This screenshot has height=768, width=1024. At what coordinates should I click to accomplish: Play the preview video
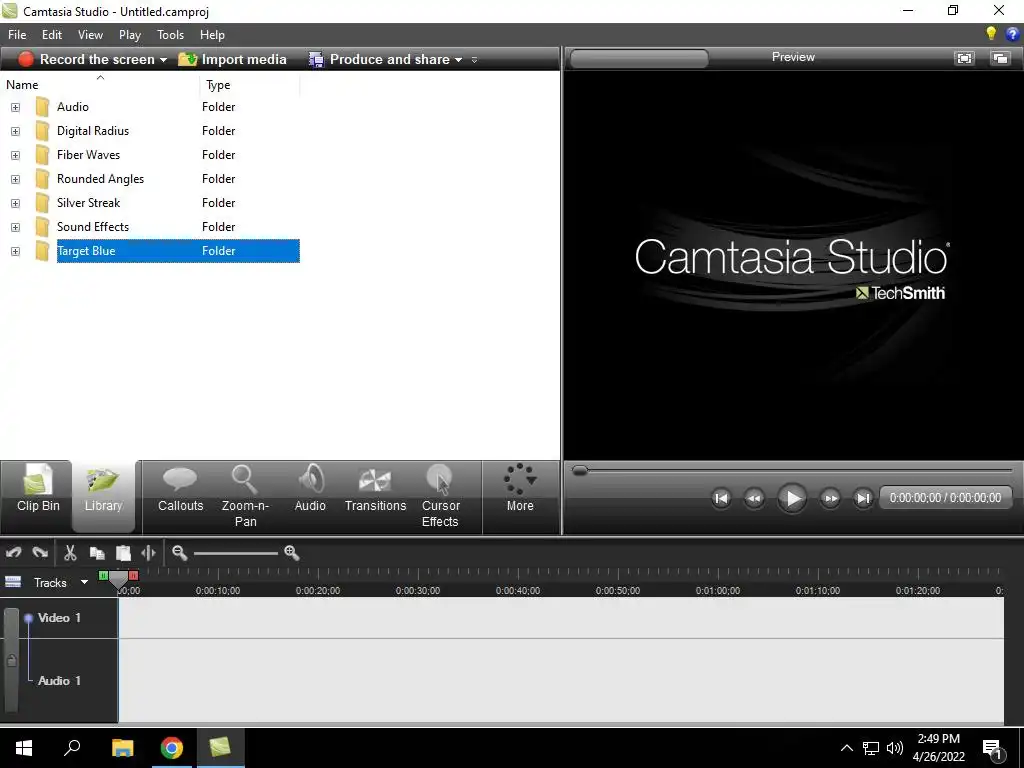792,498
